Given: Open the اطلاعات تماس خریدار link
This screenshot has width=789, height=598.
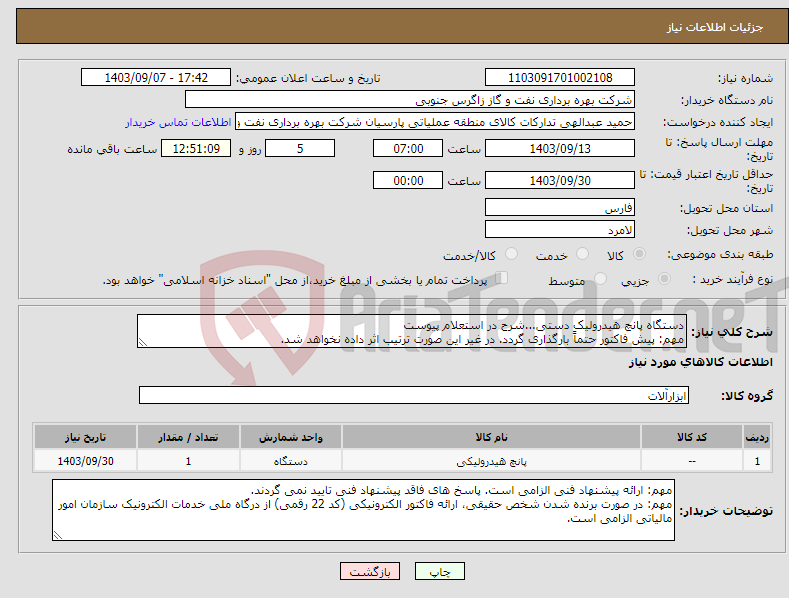Looking at the screenshot, I should tap(178, 122).
